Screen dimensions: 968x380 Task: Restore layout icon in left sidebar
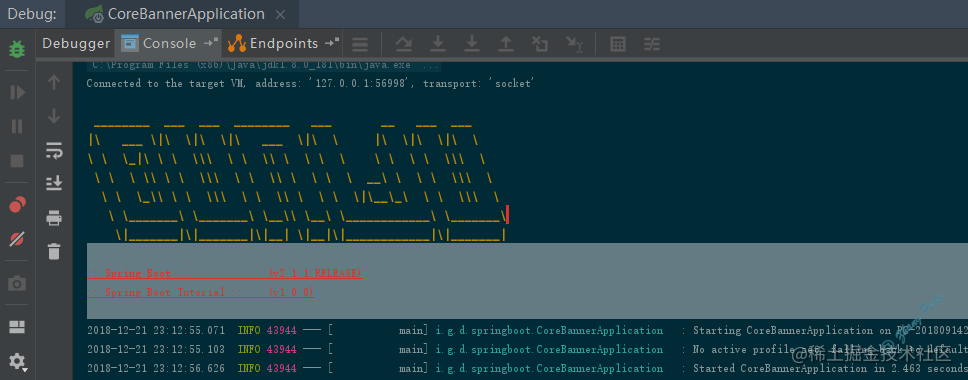[x=17, y=327]
